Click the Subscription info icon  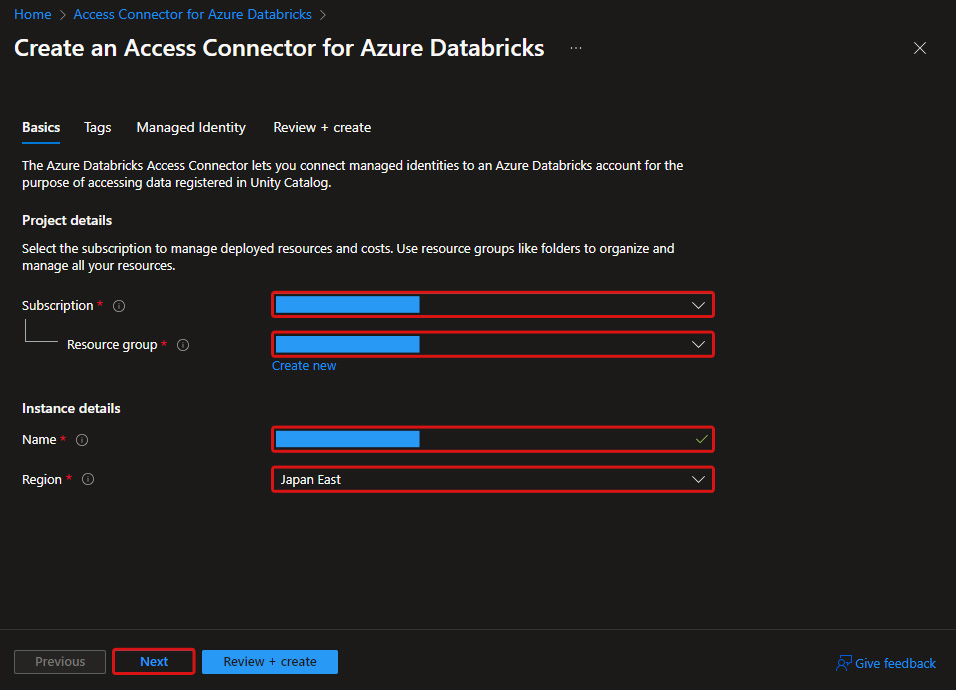point(119,306)
